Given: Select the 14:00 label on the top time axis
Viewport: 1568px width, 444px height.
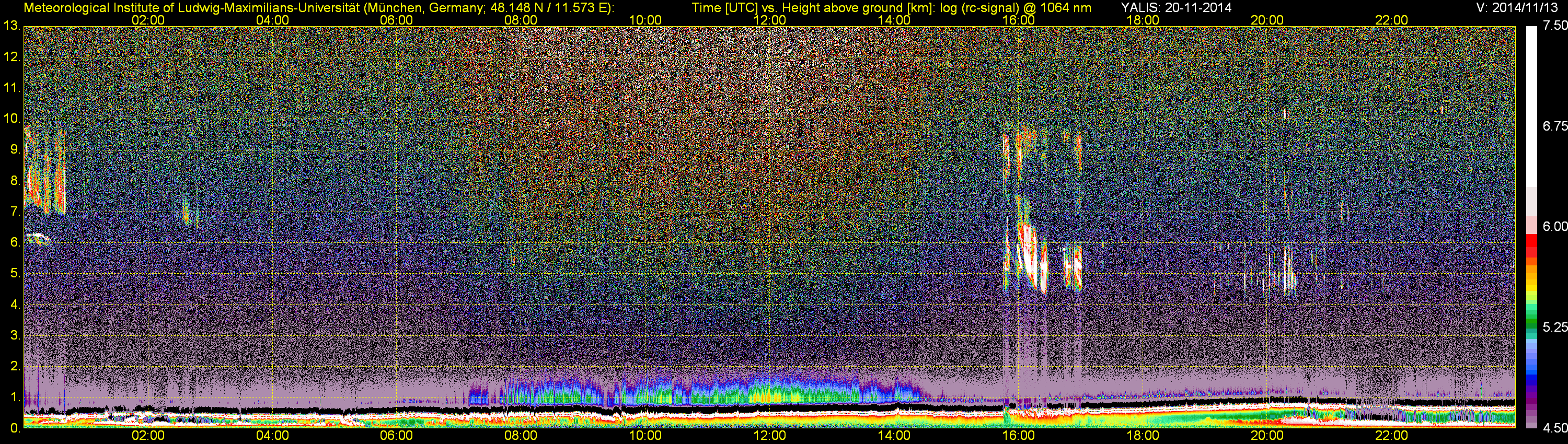Looking at the screenshot, I should click(x=894, y=20).
